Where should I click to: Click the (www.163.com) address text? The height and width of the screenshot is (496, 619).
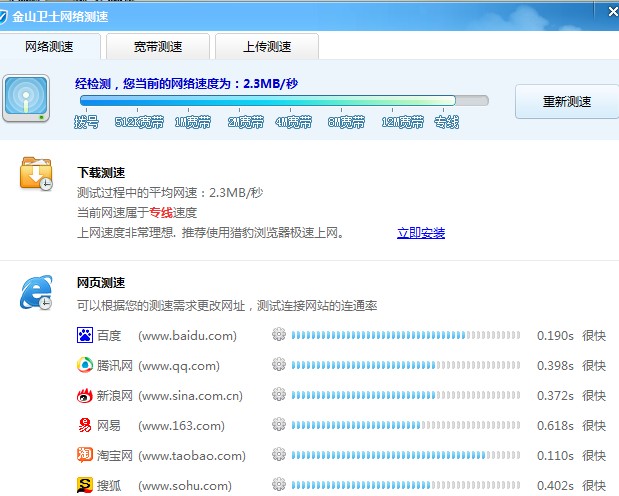(x=182, y=426)
